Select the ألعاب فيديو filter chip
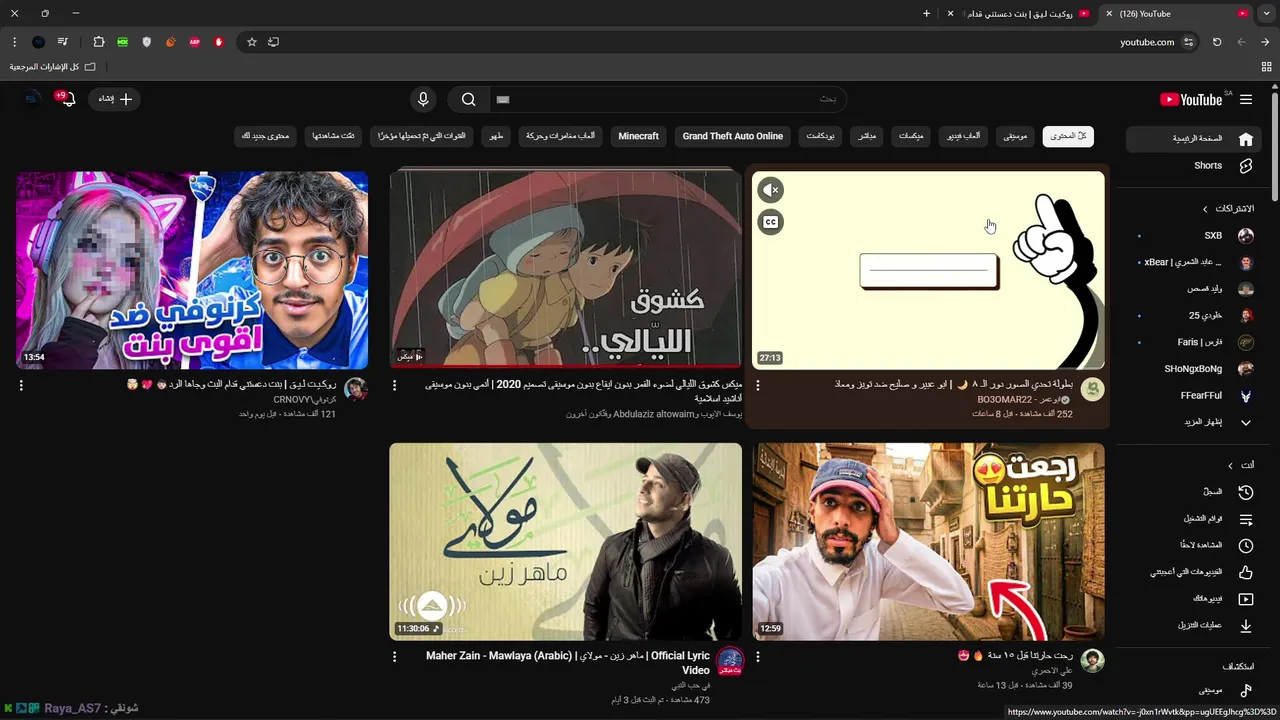Screen dimensions: 1280x720 click(x=964, y=136)
